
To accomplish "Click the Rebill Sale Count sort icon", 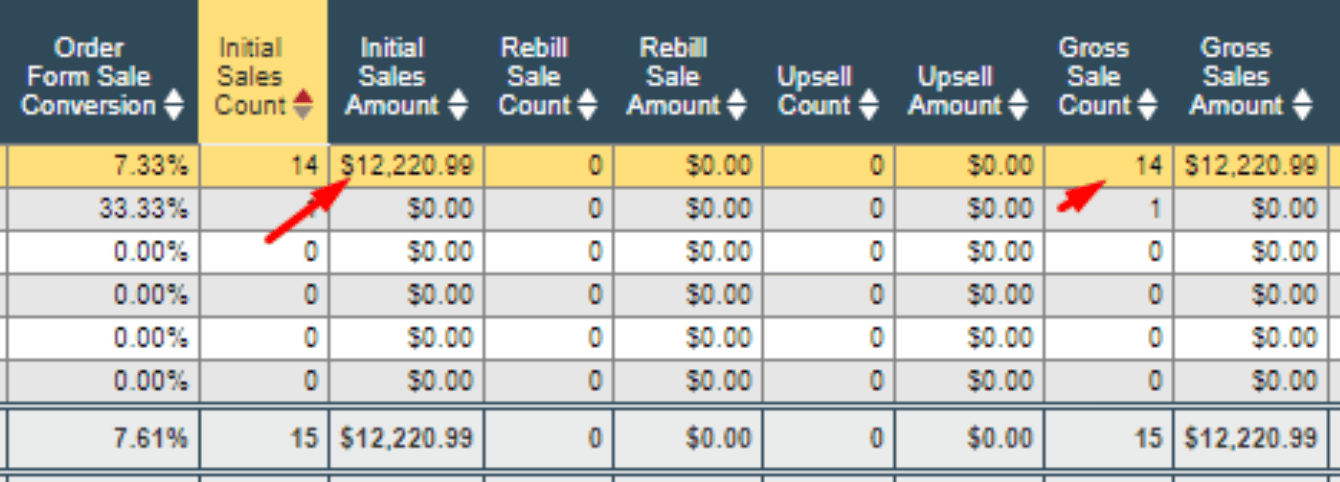I will point(587,105).
